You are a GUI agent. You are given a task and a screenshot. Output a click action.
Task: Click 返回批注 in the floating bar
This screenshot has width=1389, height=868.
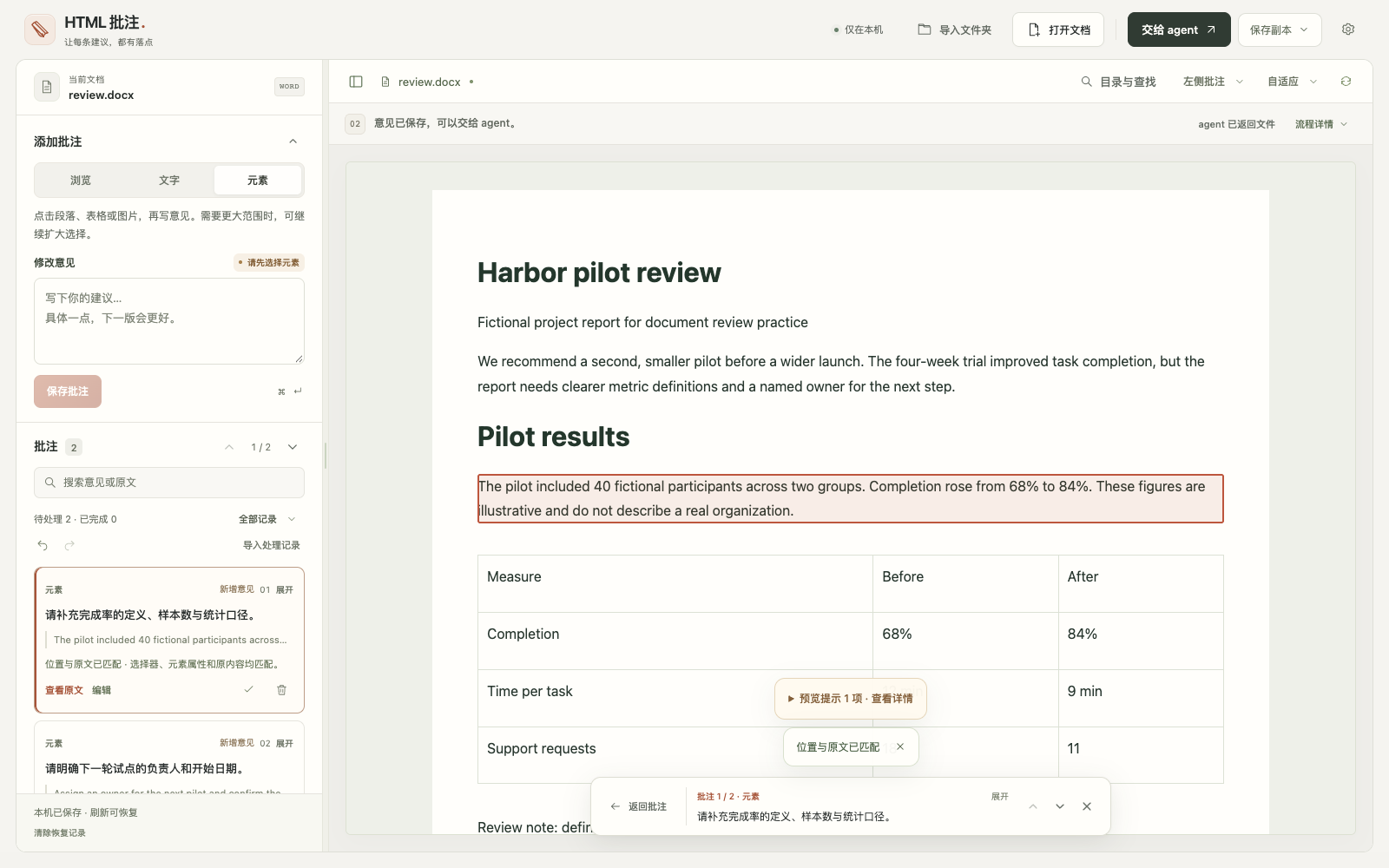(639, 806)
